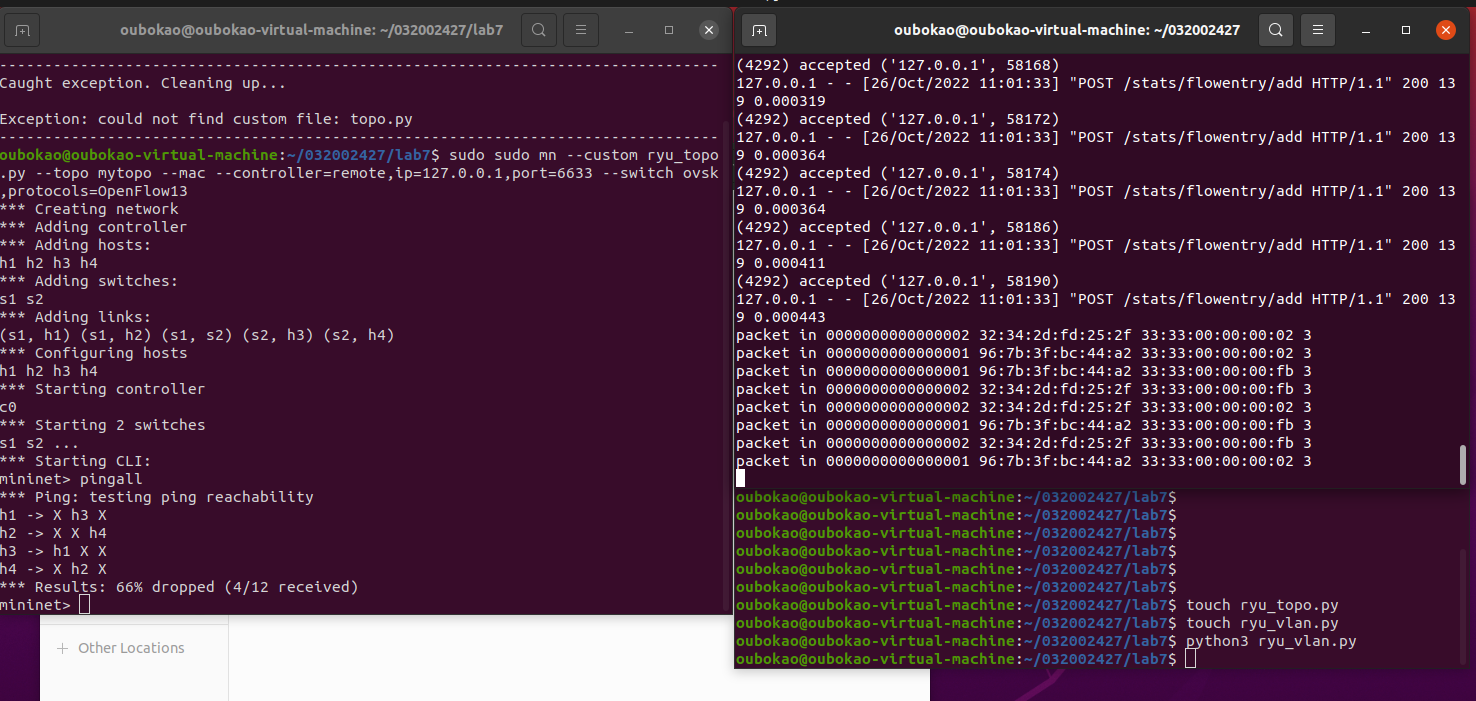This screenshot has width=1476, height=701.
Task: Click the '*** Starting 2 switches' line
Action: coord(103,425)
